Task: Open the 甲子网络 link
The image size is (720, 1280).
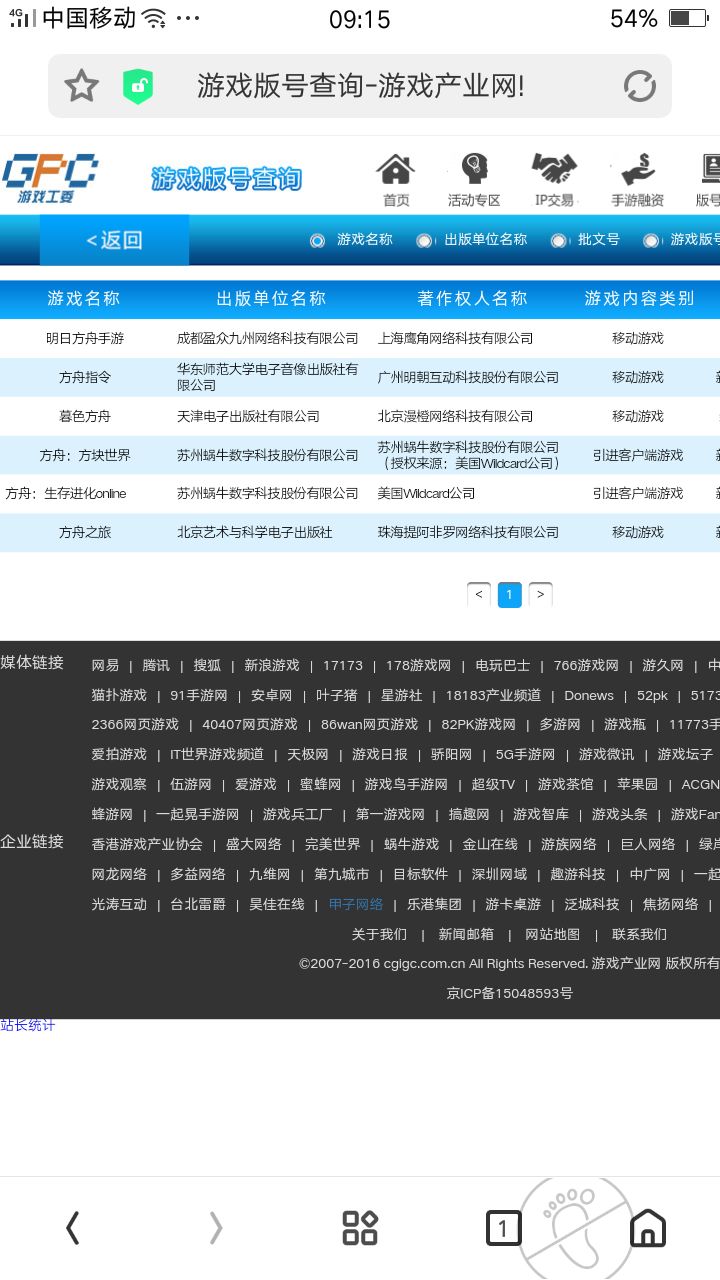Action: coord(356,904)
